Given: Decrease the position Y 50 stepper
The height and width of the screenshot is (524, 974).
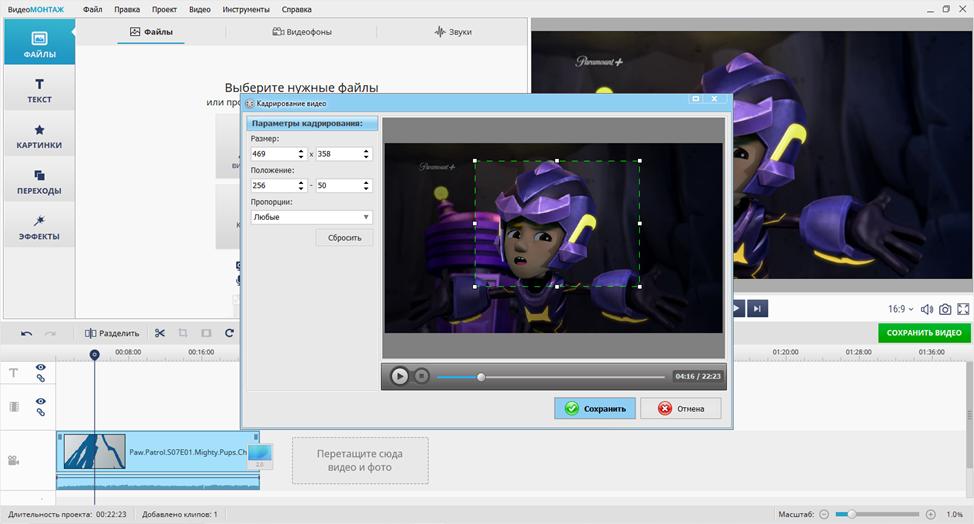Looking at the screenshot, I should coord(366,189).
